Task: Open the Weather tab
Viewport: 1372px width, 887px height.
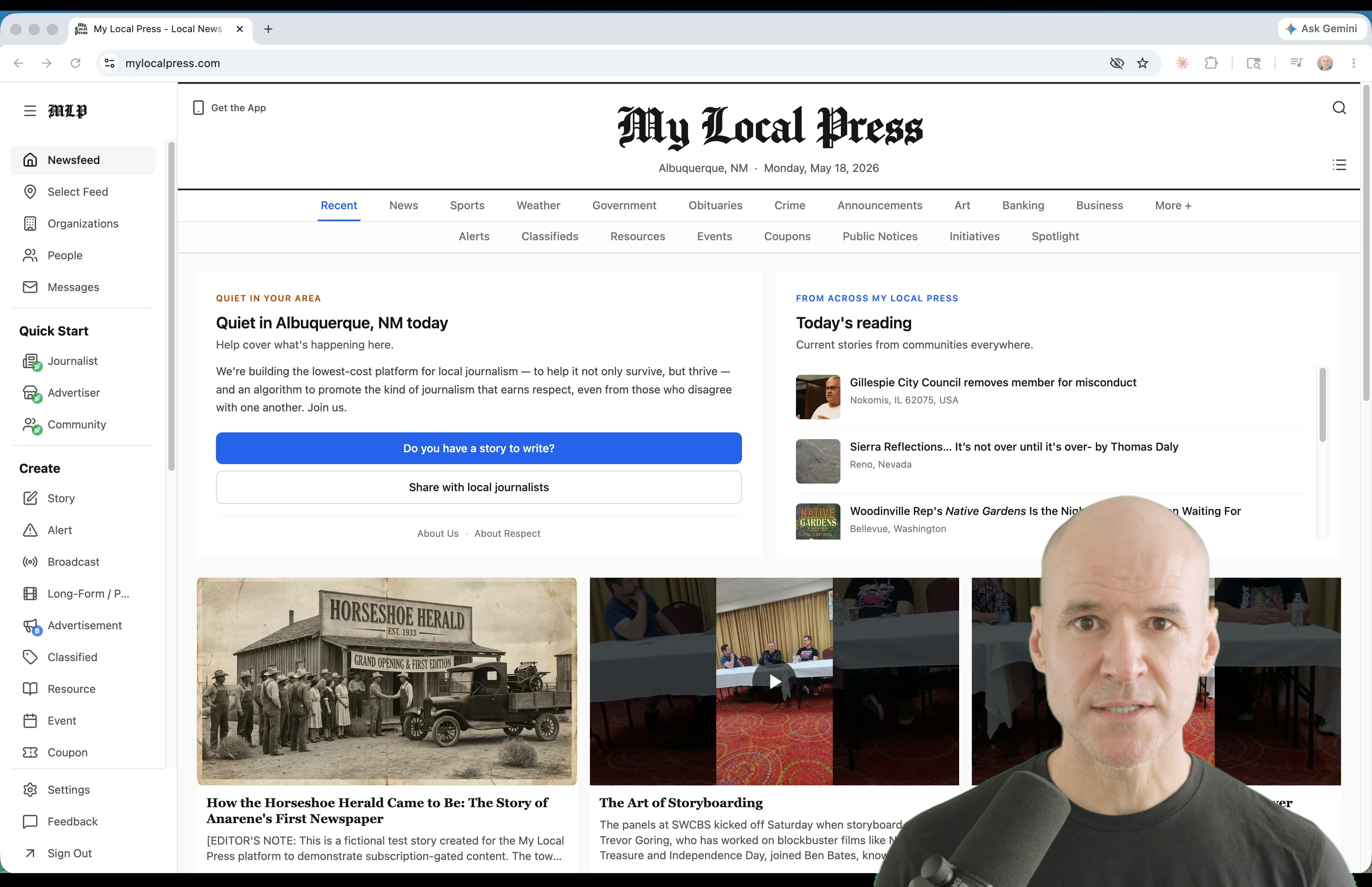Action: tap(538, 206)
